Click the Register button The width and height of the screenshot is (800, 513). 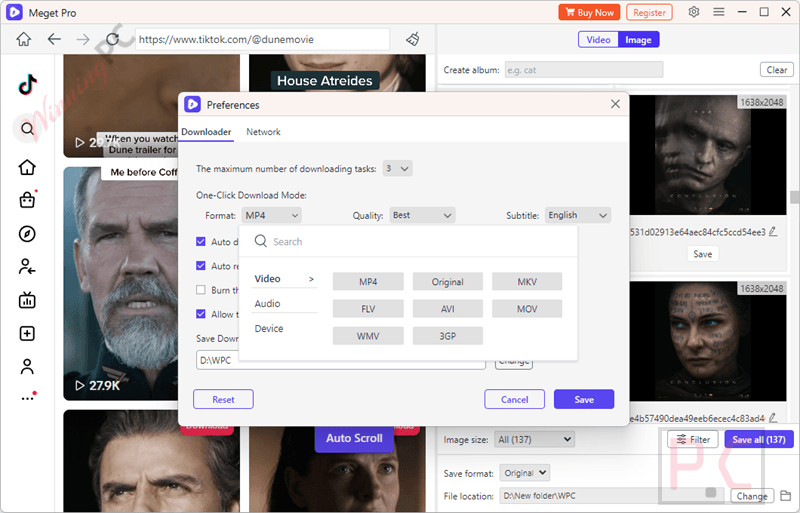pyautogui.click(x=649, y=12)
